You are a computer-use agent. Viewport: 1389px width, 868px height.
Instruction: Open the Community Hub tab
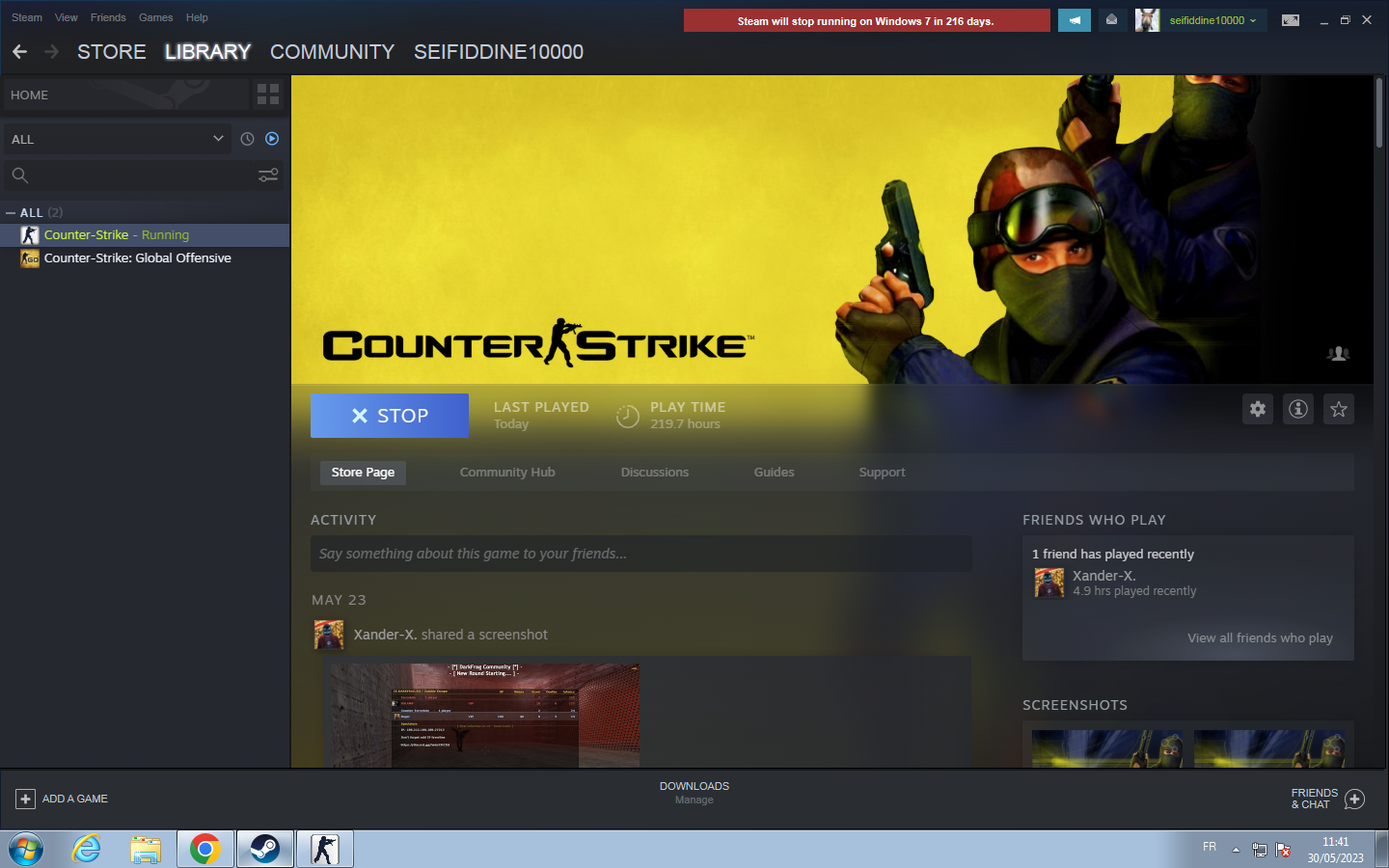point(507,473)
